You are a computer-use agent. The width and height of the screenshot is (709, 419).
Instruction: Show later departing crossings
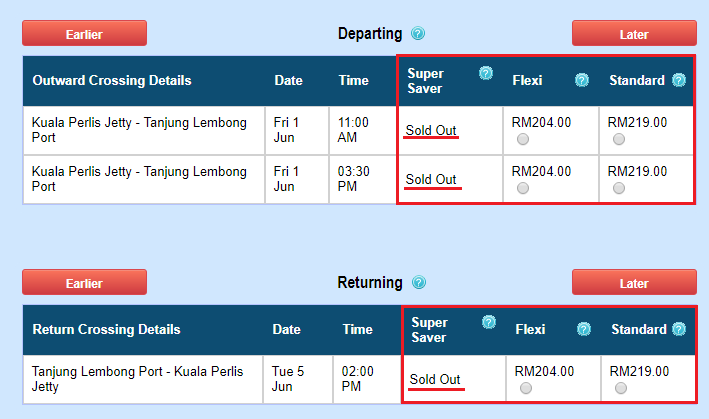pos(634,34)
